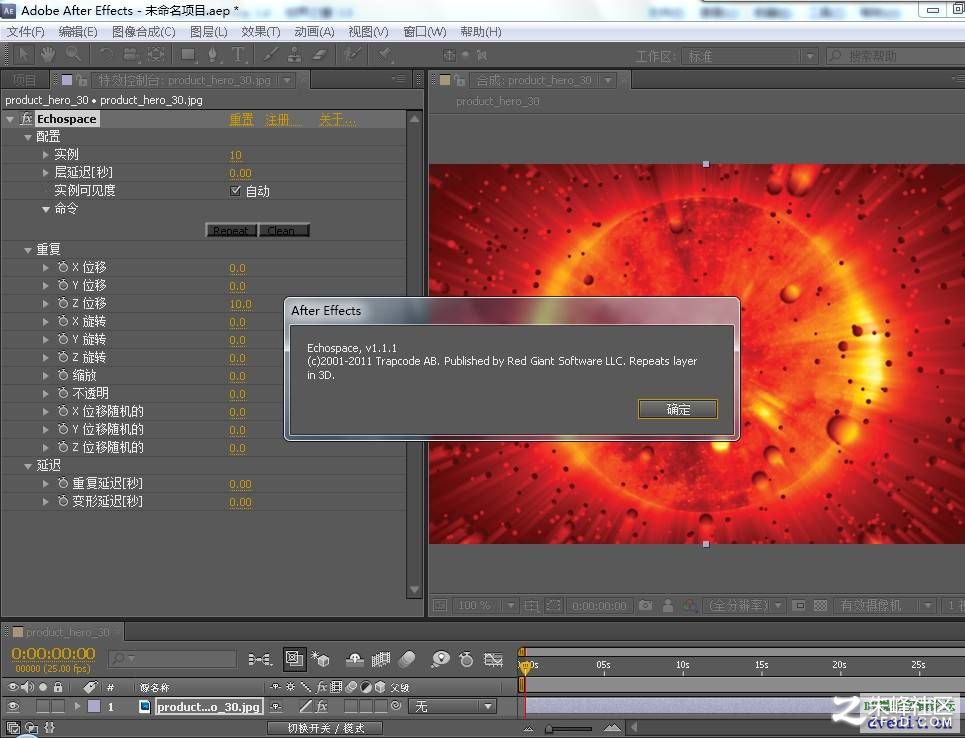Open the timeline composition mini-flowchart
965x738 pixels.
[260, 659]
